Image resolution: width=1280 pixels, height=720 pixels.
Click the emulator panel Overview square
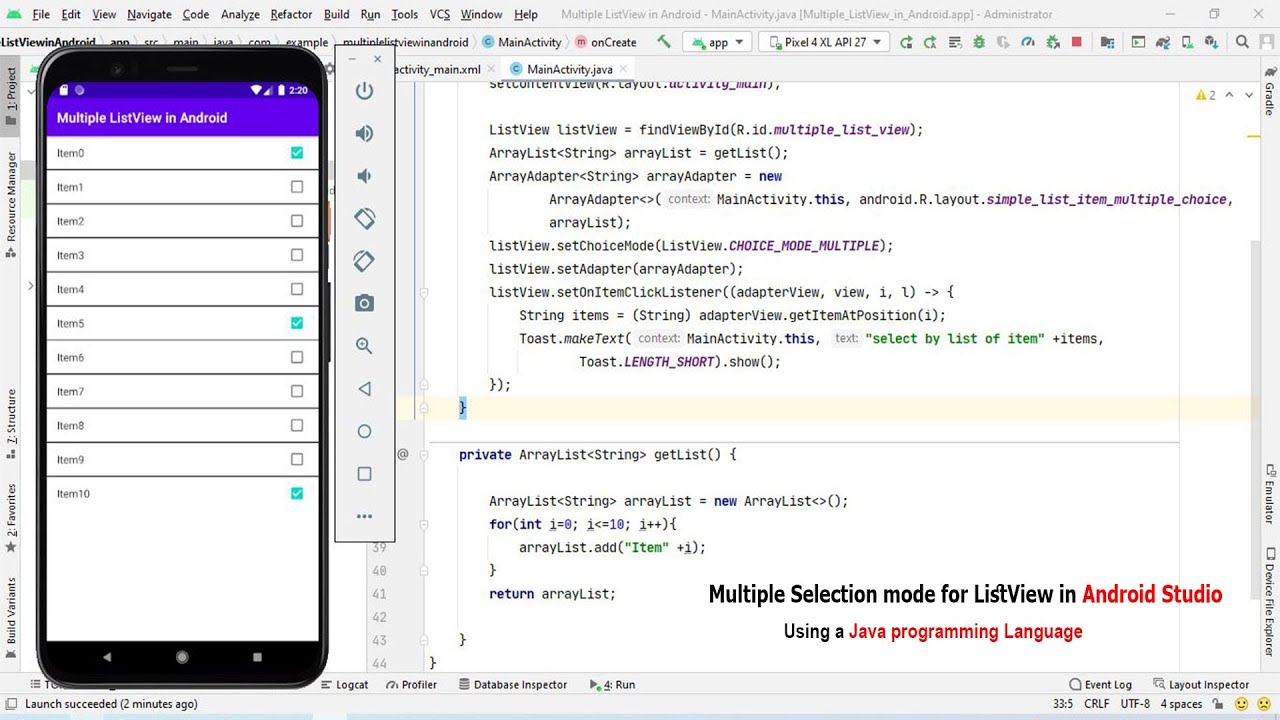coord(364,474)
